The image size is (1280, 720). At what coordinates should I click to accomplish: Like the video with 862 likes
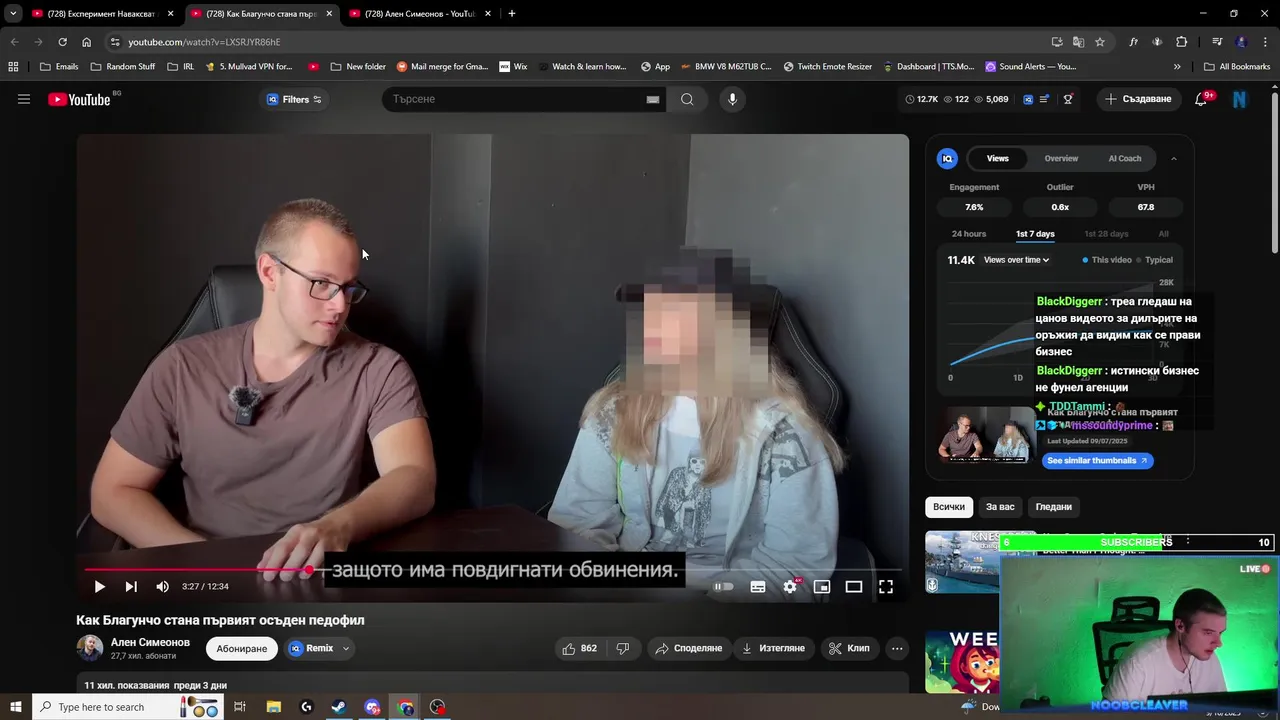(x=580, y=648)
